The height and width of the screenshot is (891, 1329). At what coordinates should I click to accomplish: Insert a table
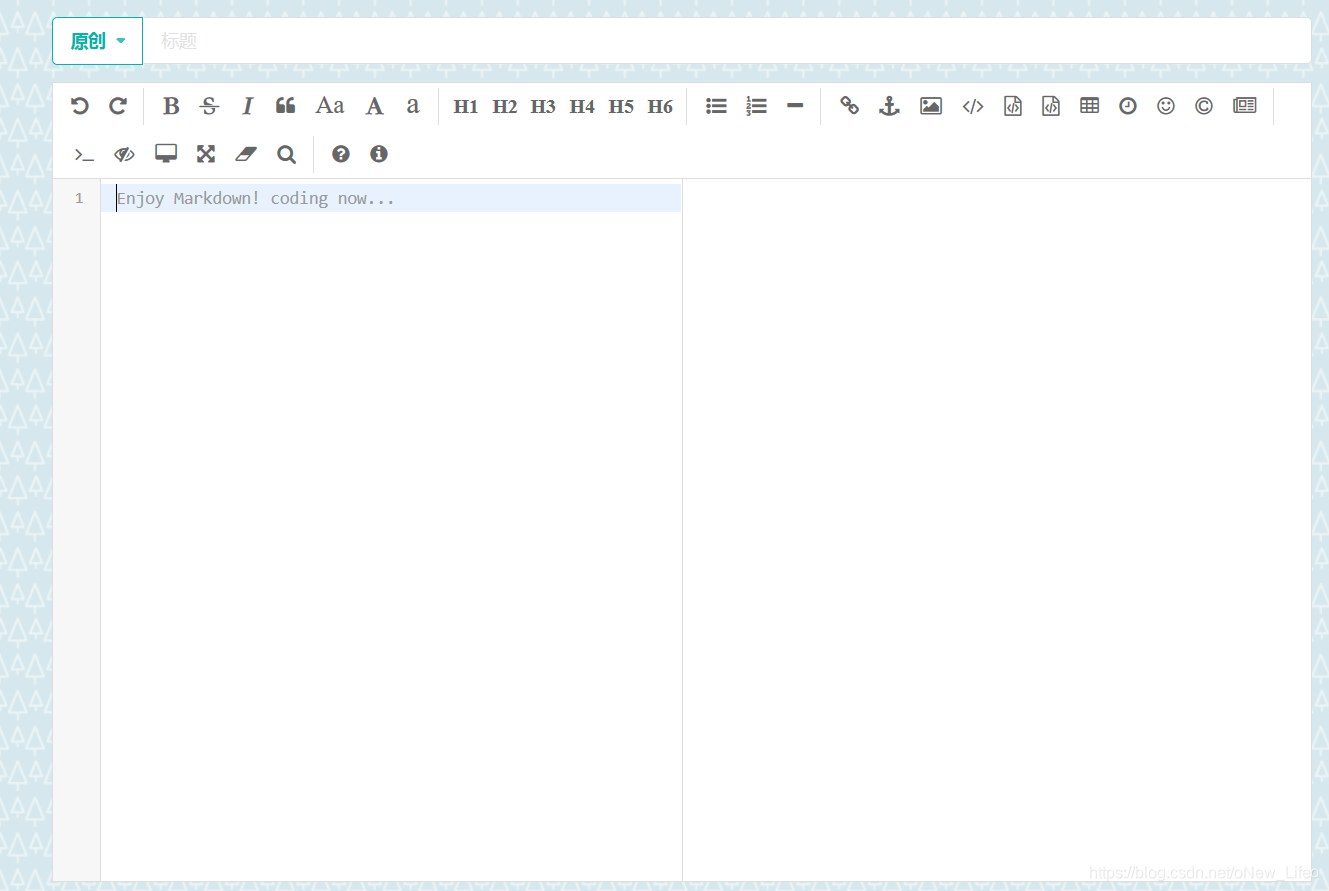[1090, 106]
